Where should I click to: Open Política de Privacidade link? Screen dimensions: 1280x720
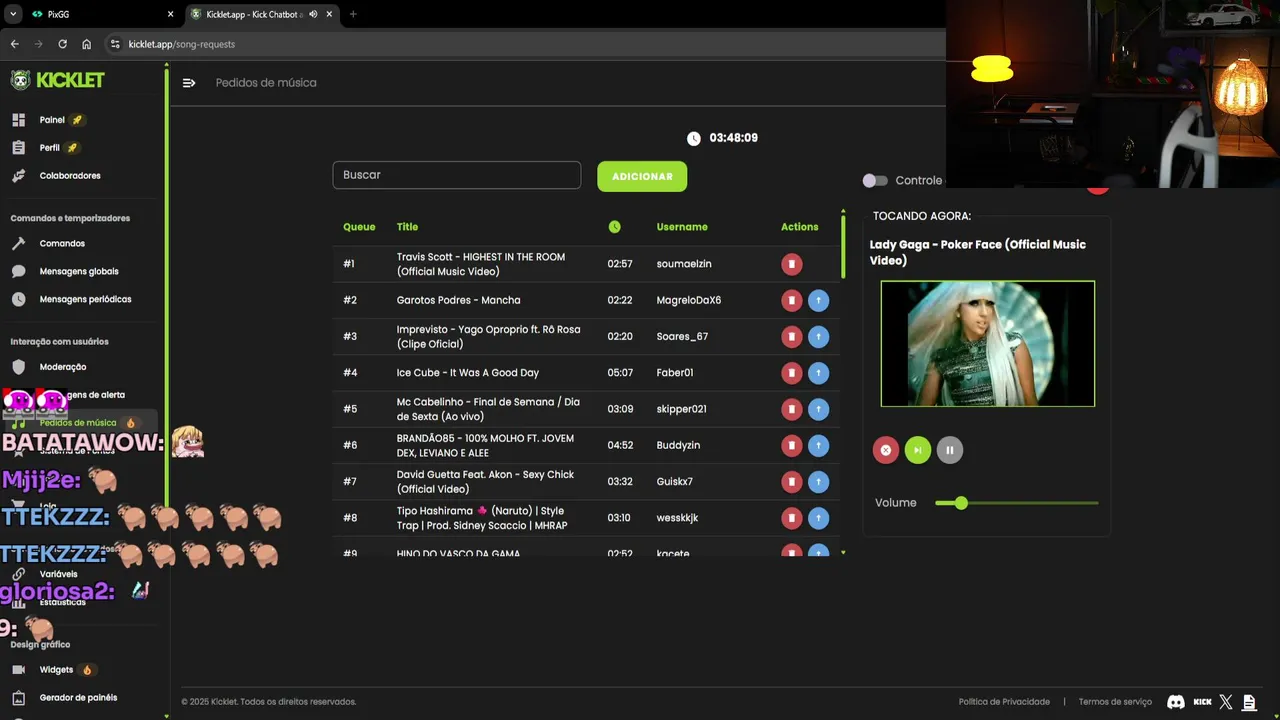[1004, 702]
